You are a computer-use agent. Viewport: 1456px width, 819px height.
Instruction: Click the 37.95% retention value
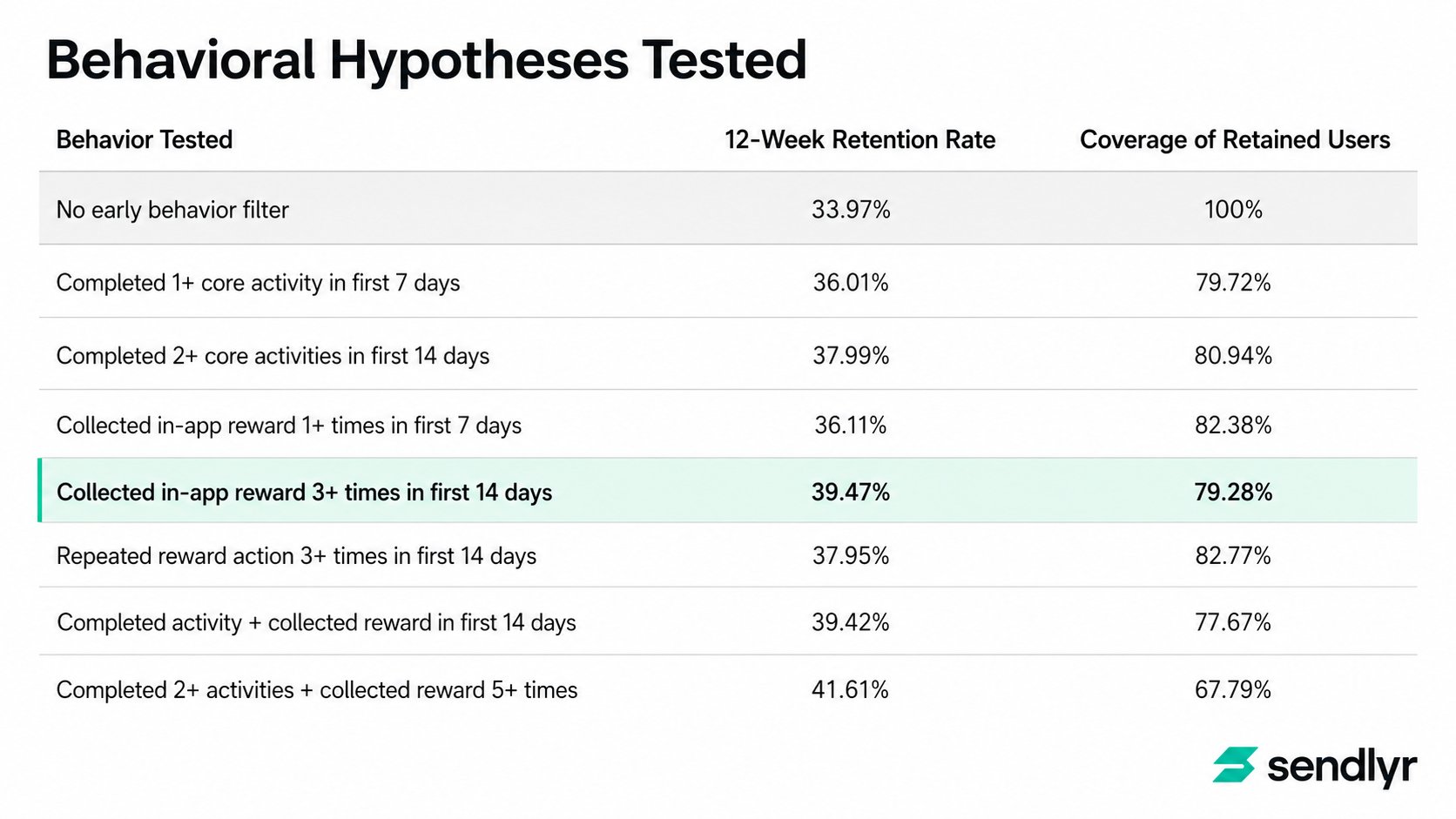point(851,556)
